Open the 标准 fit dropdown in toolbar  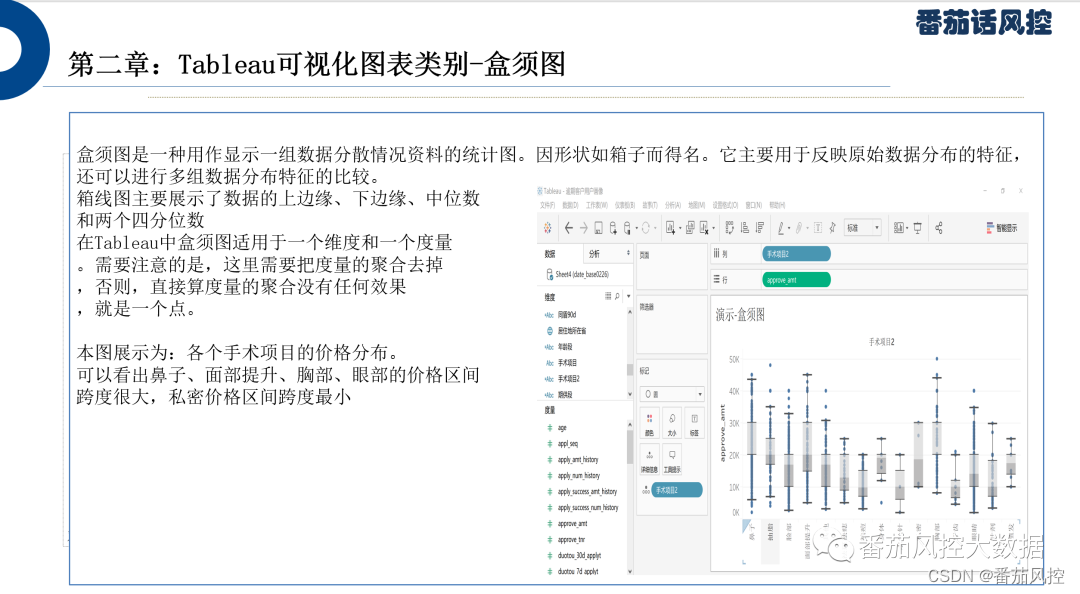[x=862, y=227]
